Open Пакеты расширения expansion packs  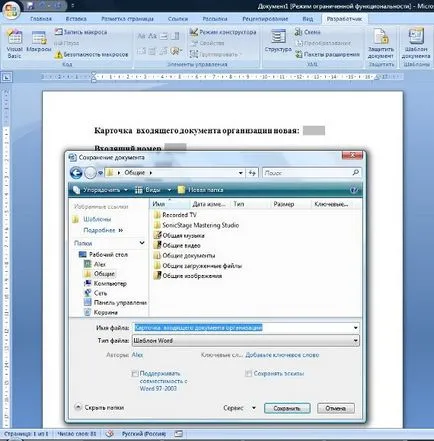327,54
